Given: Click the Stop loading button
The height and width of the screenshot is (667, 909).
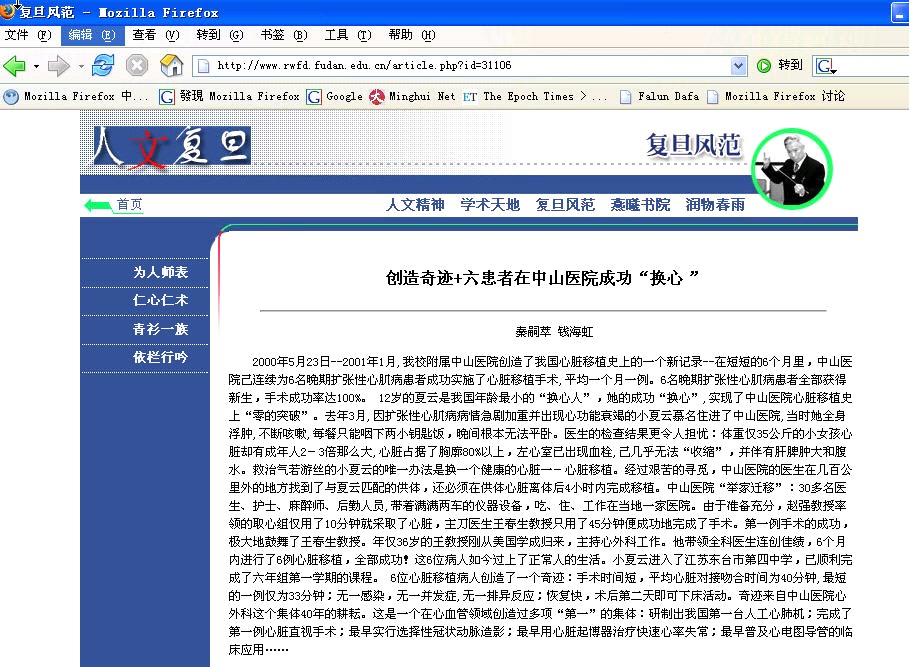Looking at the screenshot, I should click(137, 66).
